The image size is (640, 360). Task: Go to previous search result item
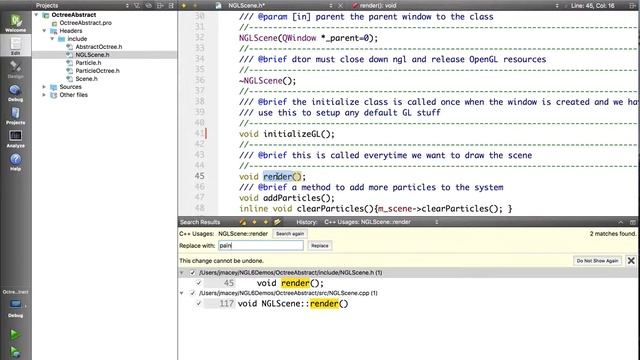coord(254,222)
